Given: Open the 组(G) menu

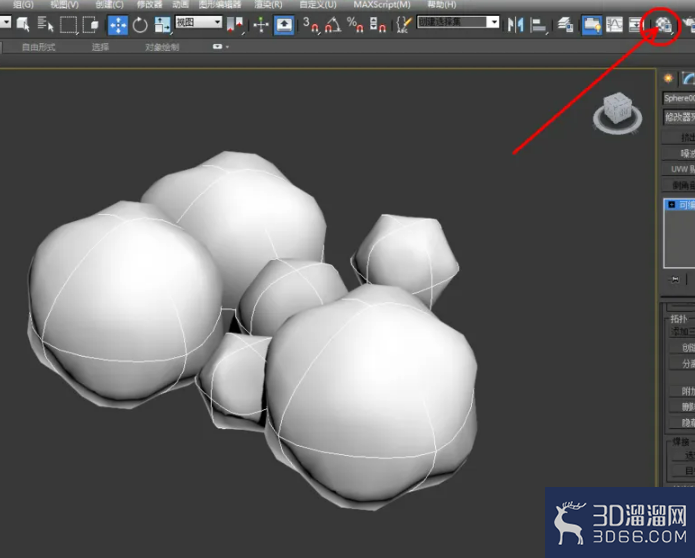Looking at the screenshot, I should tap(23, 5).
